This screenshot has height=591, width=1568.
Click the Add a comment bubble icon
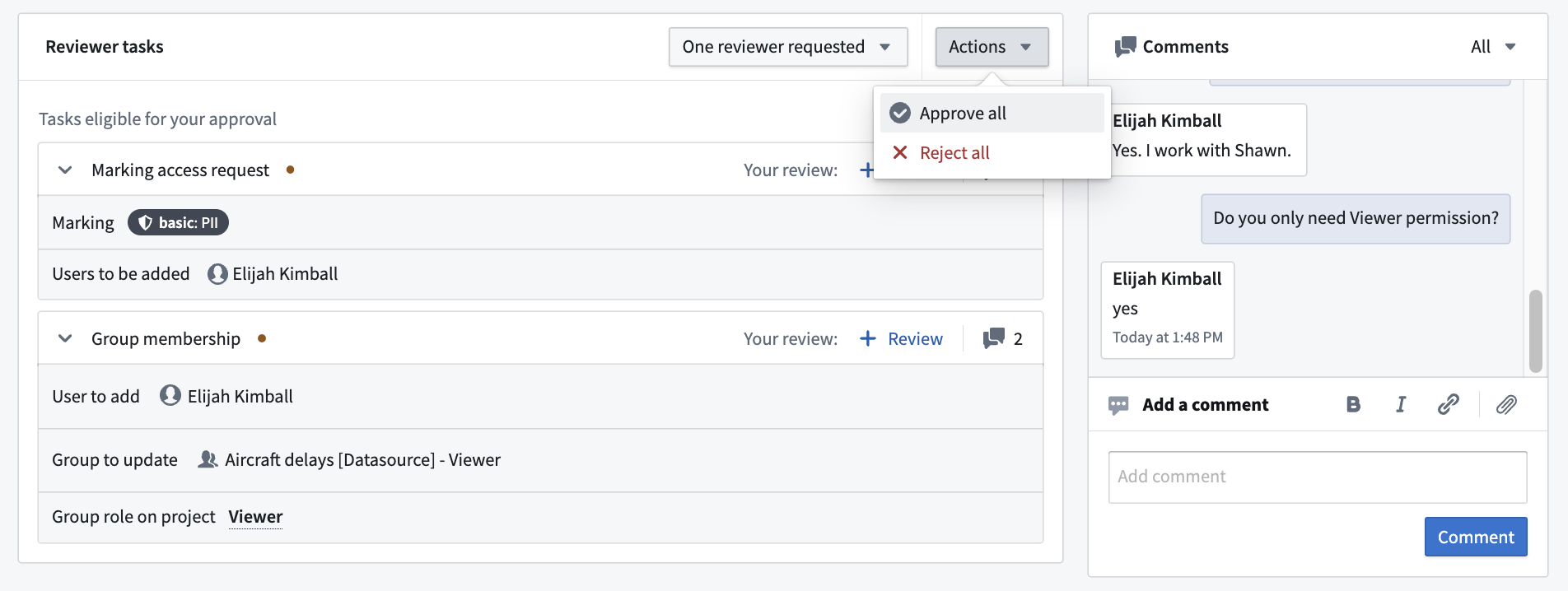click(1118, 405)
